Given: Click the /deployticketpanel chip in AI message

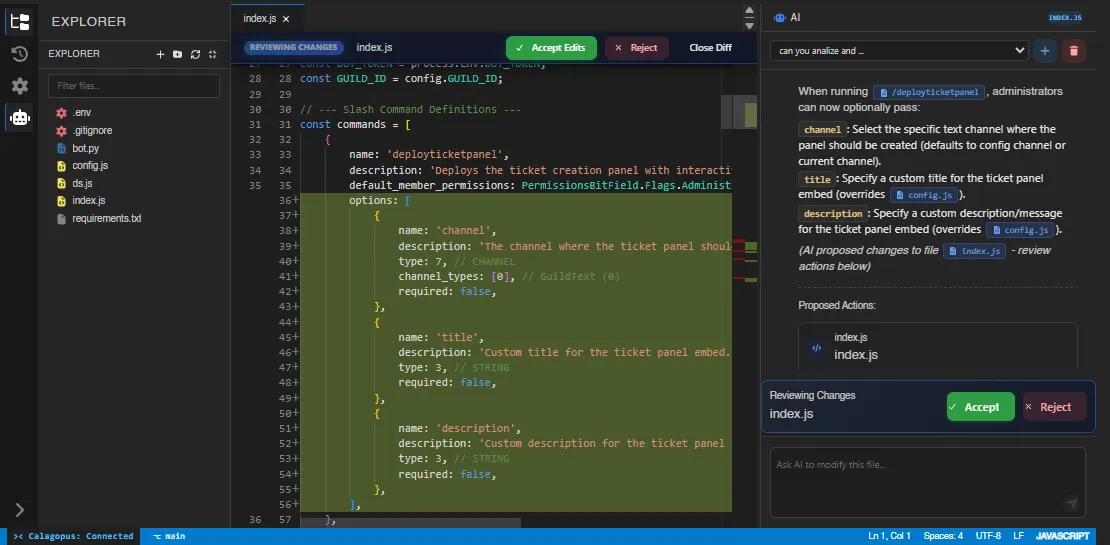Looking at the screenshot, I should 928,92.
